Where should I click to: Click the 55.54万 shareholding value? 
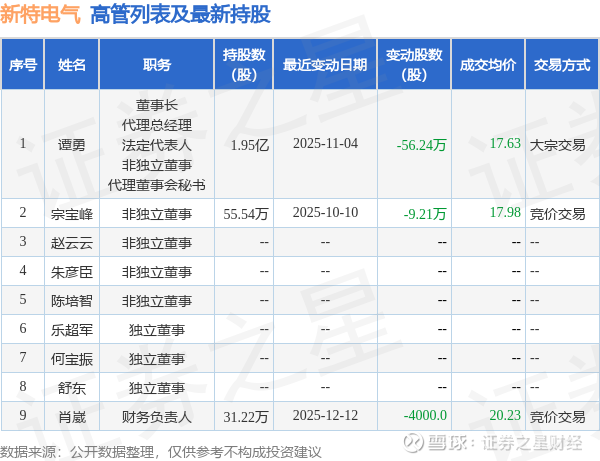pyautogui.click(x=246, y=214)
